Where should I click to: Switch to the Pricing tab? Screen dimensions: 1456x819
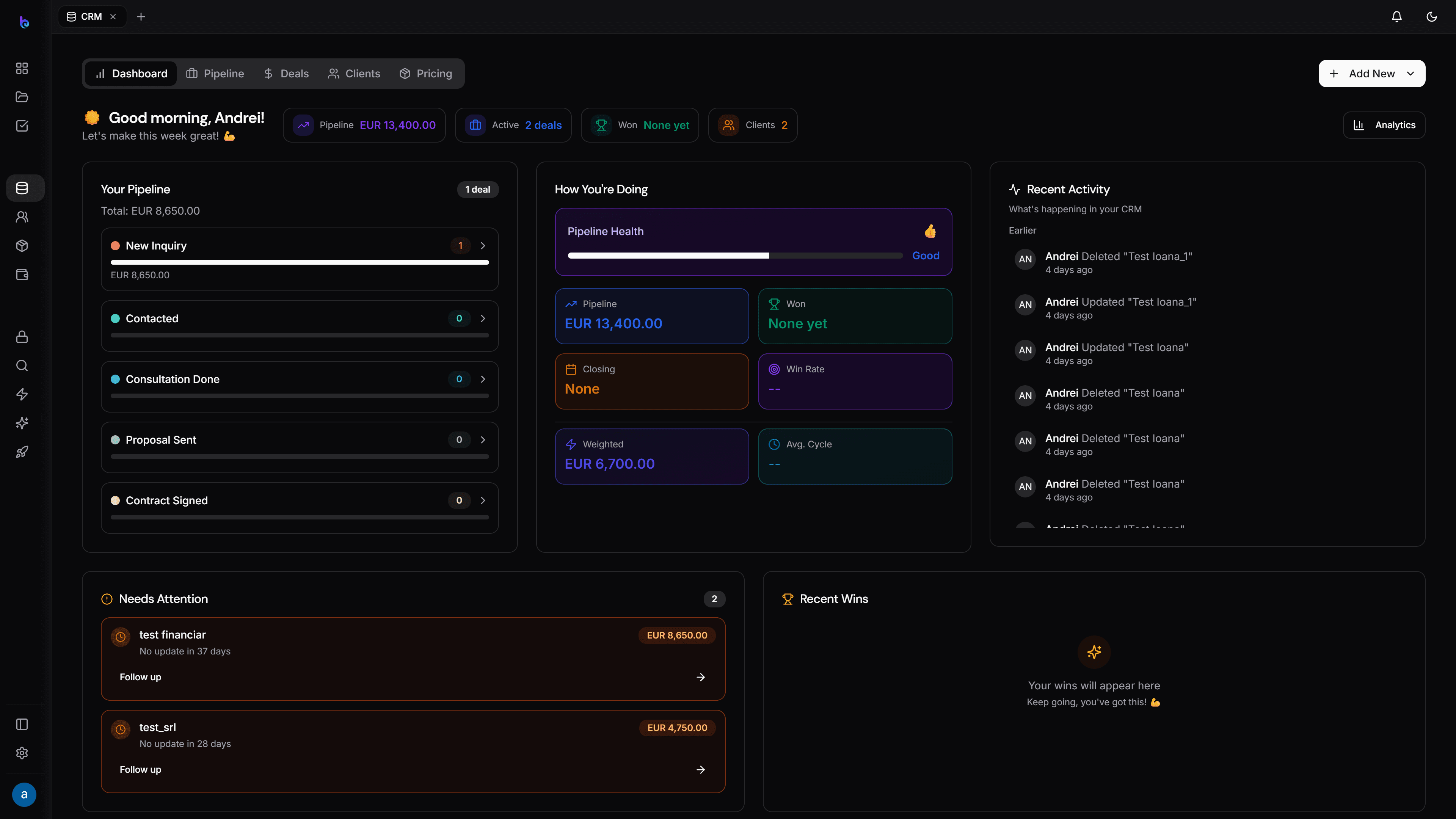click(426, 74)
